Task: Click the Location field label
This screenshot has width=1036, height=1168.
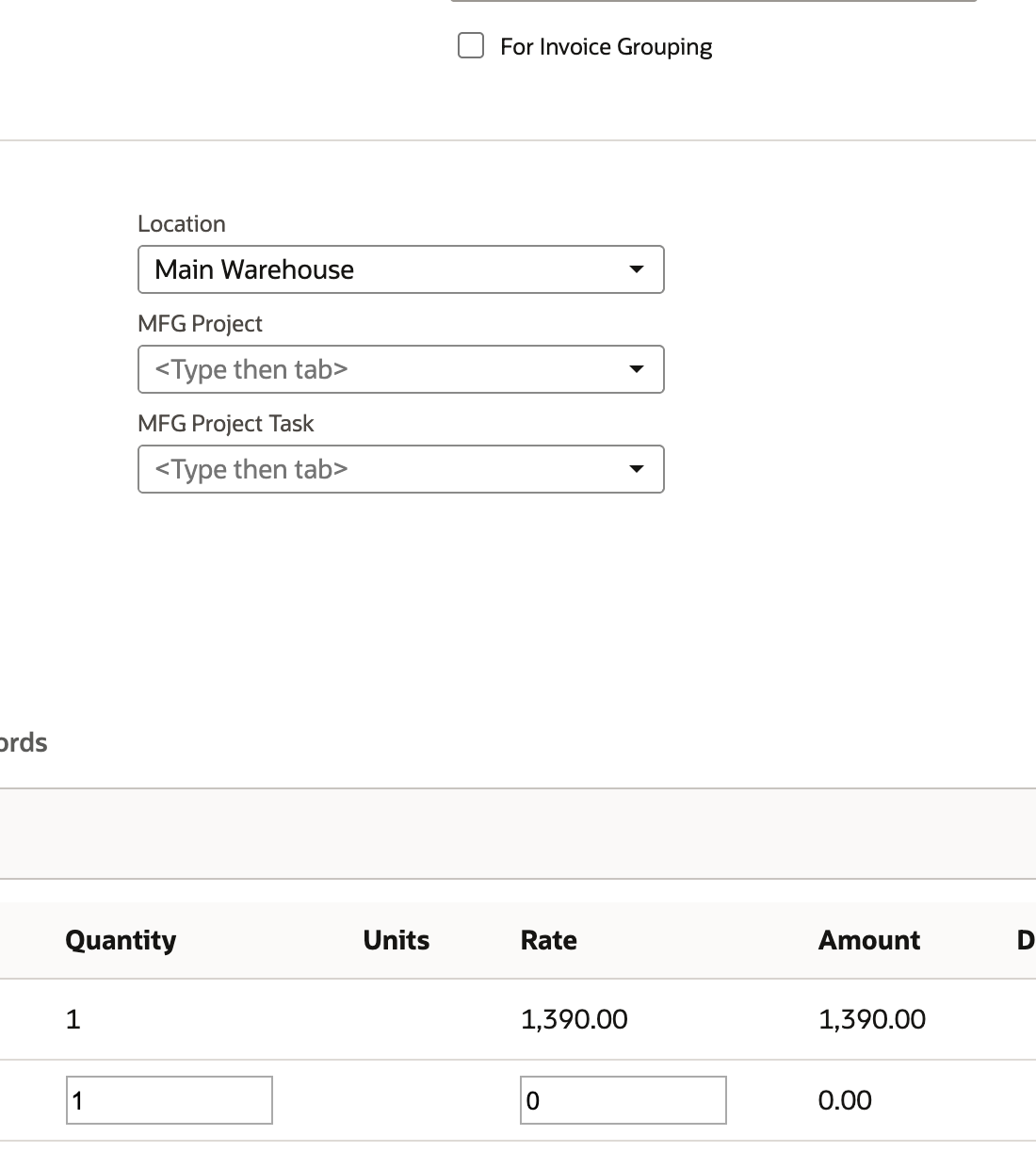Action: point(182,223)
